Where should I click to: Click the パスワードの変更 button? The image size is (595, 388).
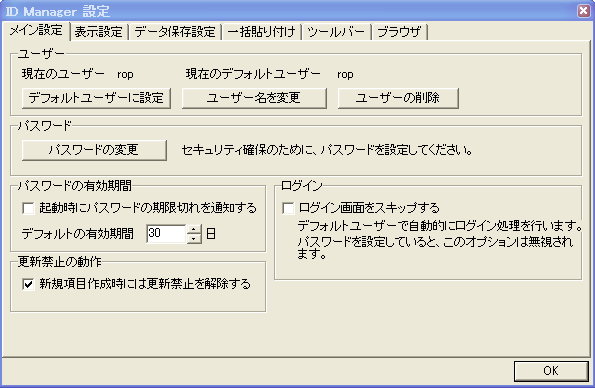point(94,150)
